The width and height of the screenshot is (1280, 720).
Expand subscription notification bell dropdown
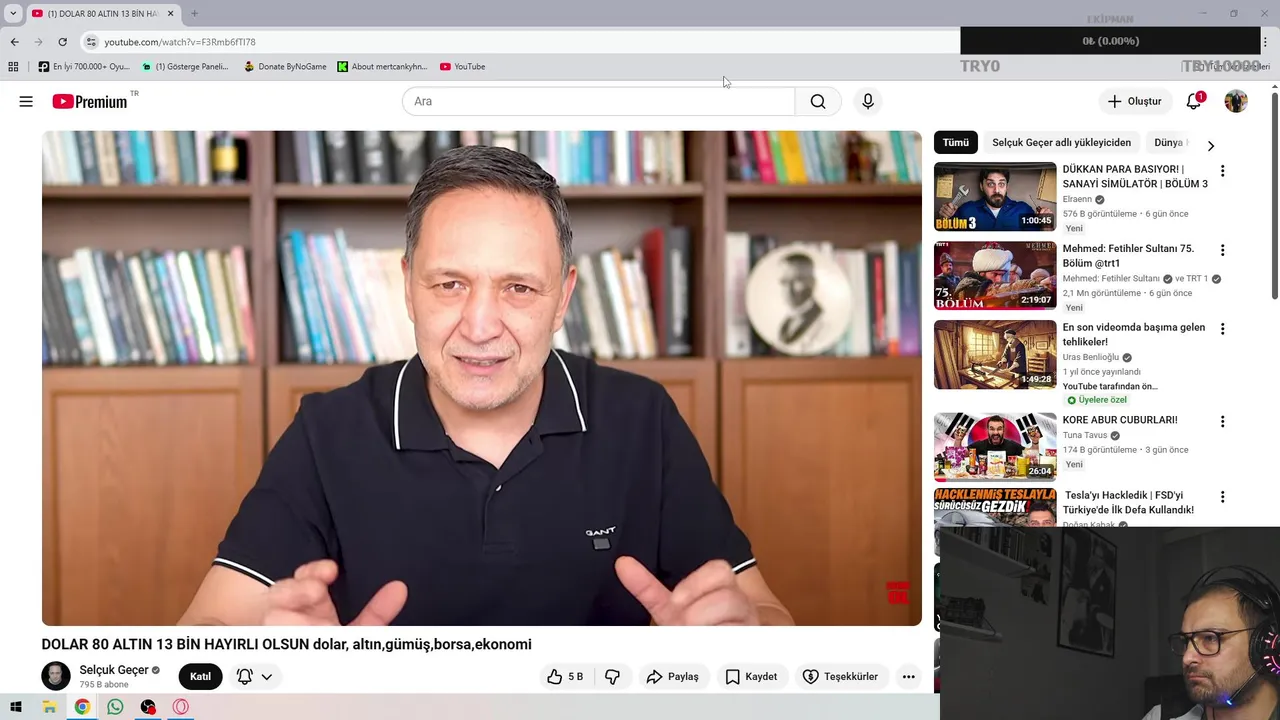[254, 677]
